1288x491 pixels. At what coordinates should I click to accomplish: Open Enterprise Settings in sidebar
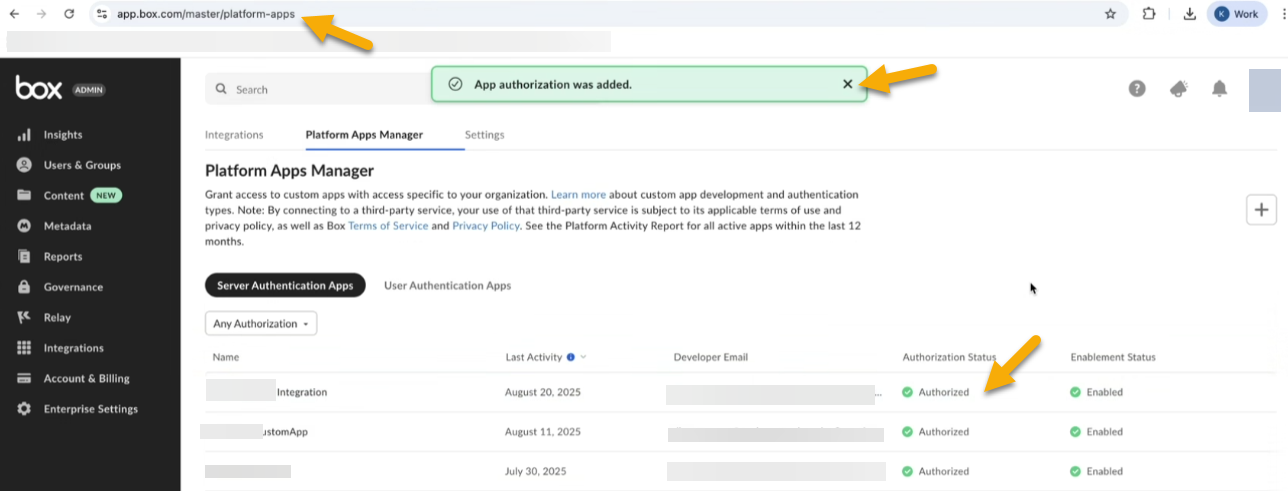pos(77,409)
